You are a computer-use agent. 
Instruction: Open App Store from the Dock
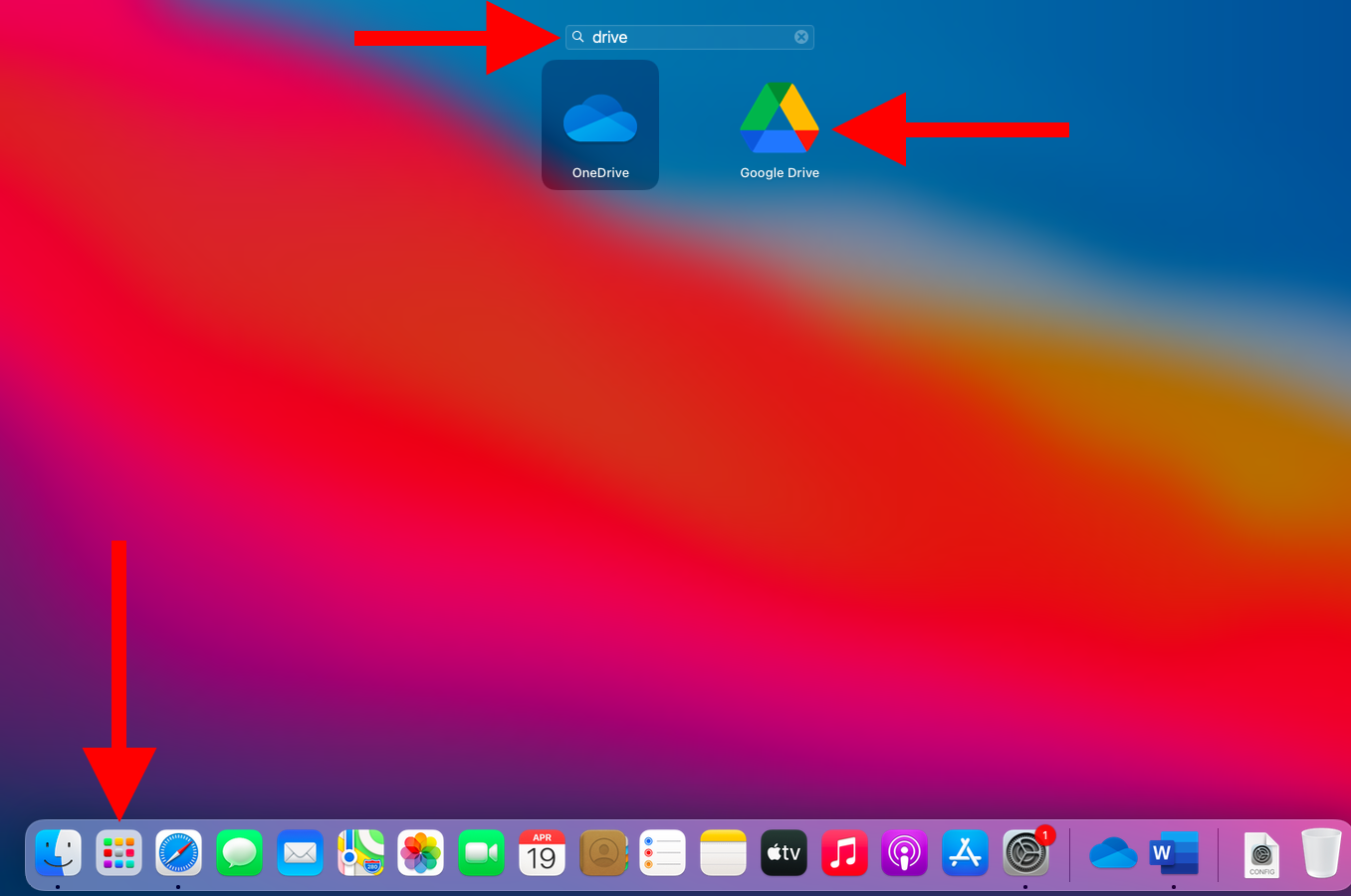[x=965, y=853]
